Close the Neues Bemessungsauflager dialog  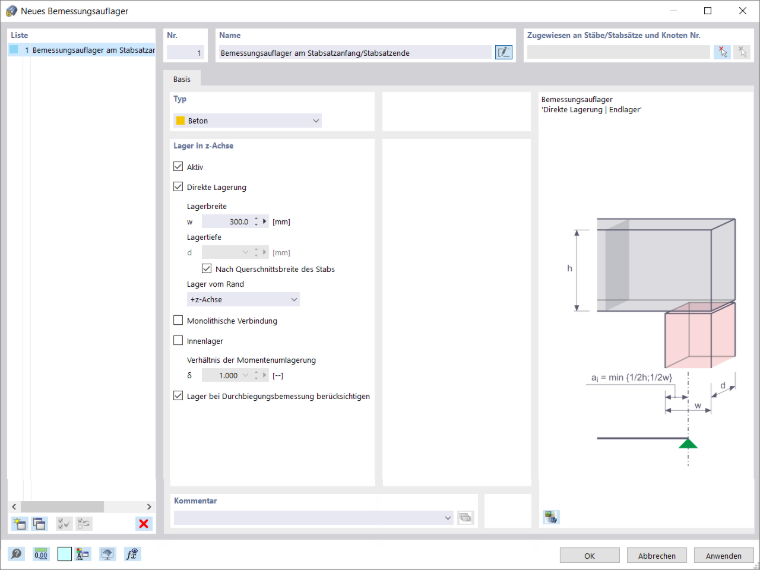(x=742, y=11)
